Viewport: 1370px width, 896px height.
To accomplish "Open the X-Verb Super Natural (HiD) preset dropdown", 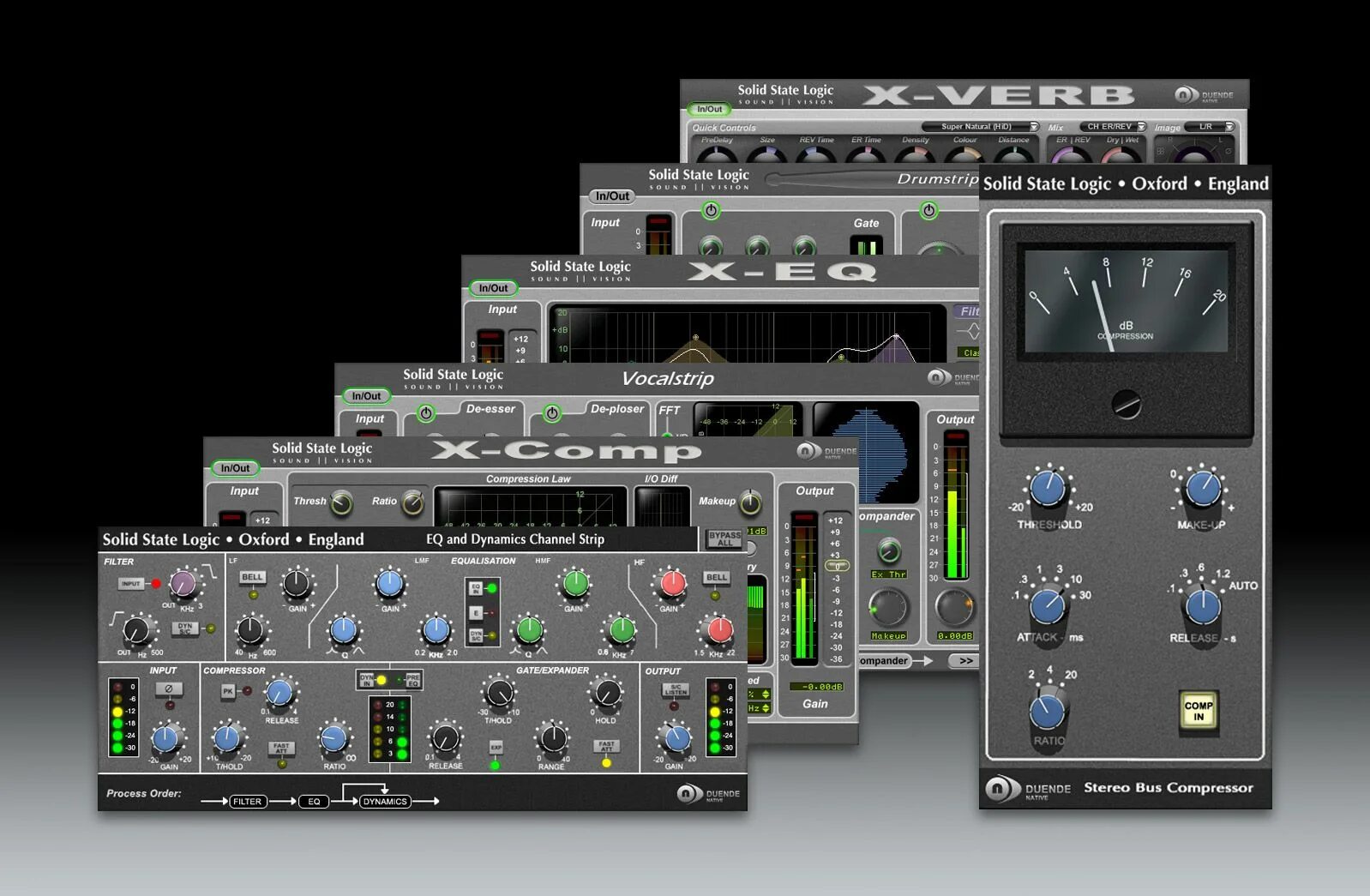I will [x=980, y=127].
